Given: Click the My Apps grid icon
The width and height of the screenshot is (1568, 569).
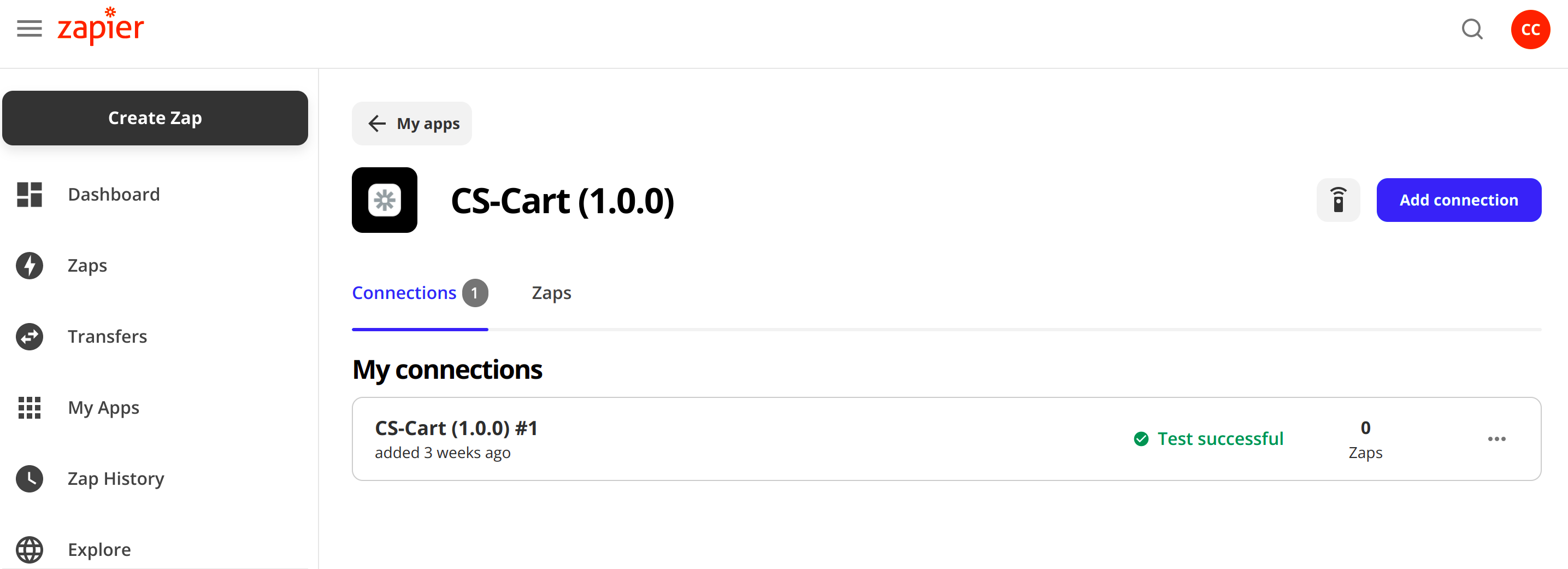Looking at the screenshot, I should pyautogui.click(x=29, y=408).
